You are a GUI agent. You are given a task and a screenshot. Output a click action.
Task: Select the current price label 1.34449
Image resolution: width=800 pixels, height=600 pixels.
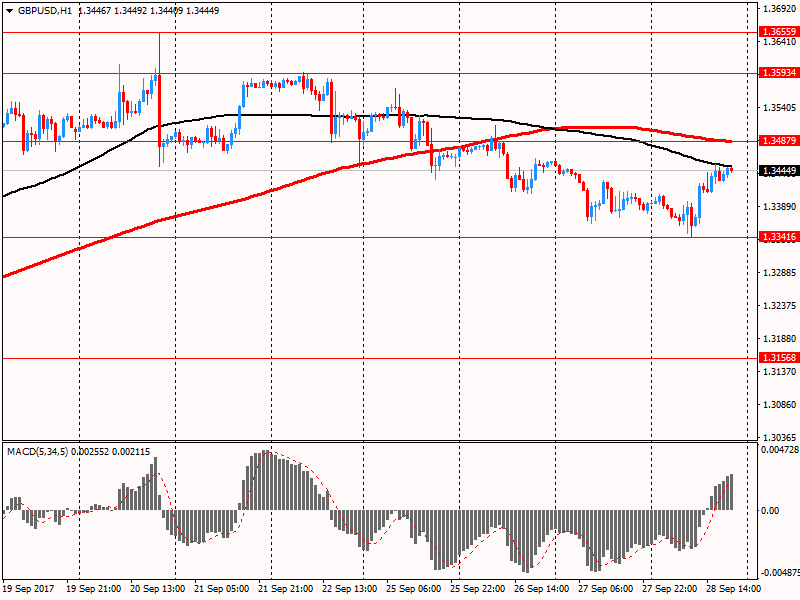pos(779,170)
